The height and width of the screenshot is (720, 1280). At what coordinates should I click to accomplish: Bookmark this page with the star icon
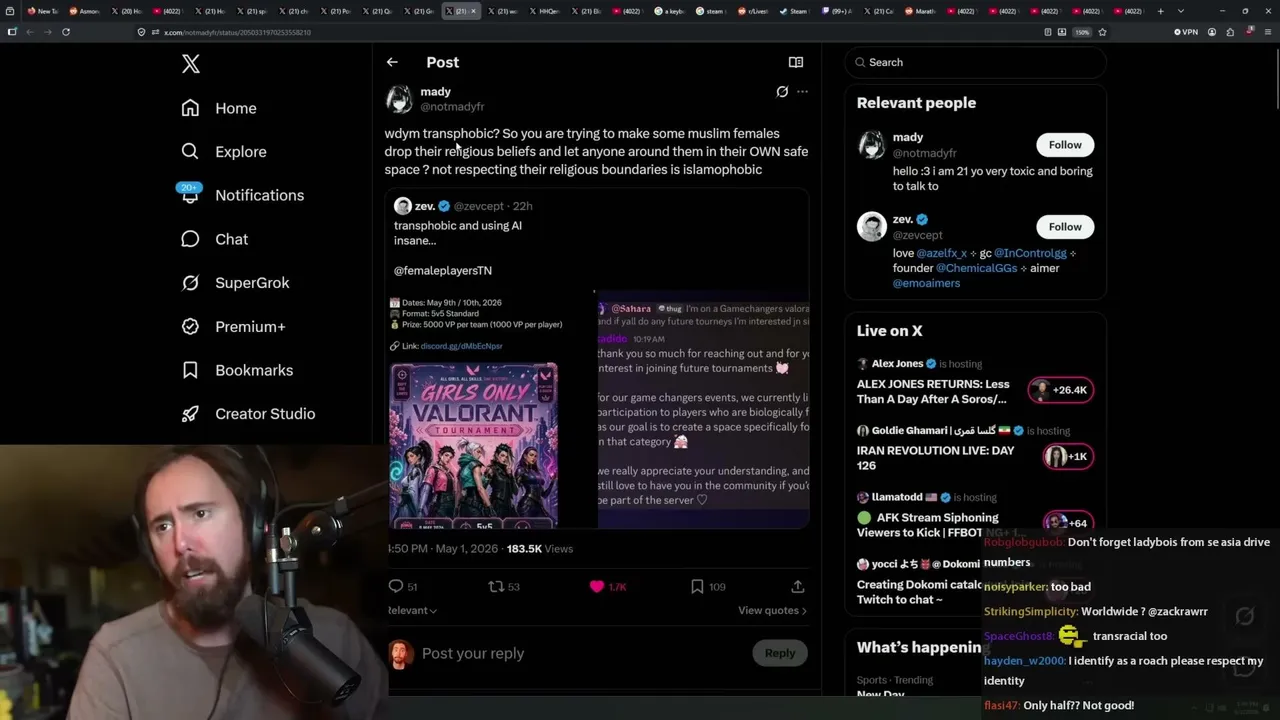[x=1103, y=32]
